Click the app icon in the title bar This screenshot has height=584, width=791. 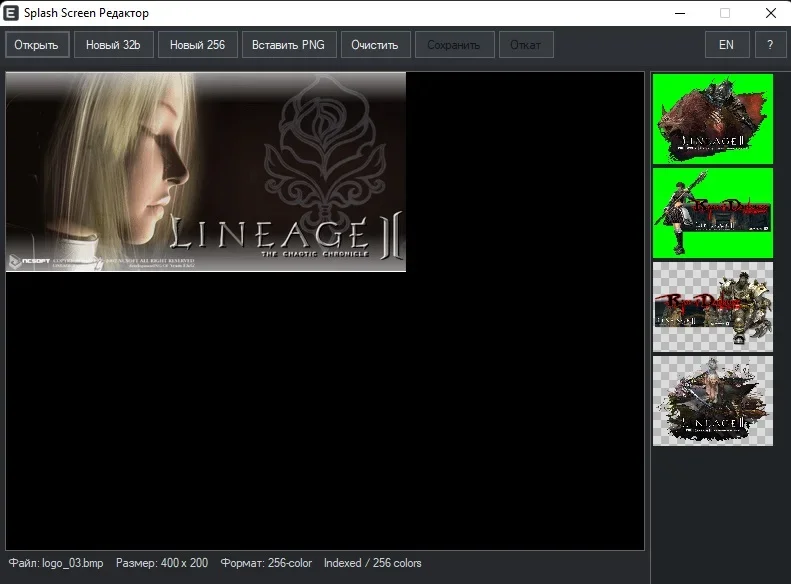click(x=11, y=13)
